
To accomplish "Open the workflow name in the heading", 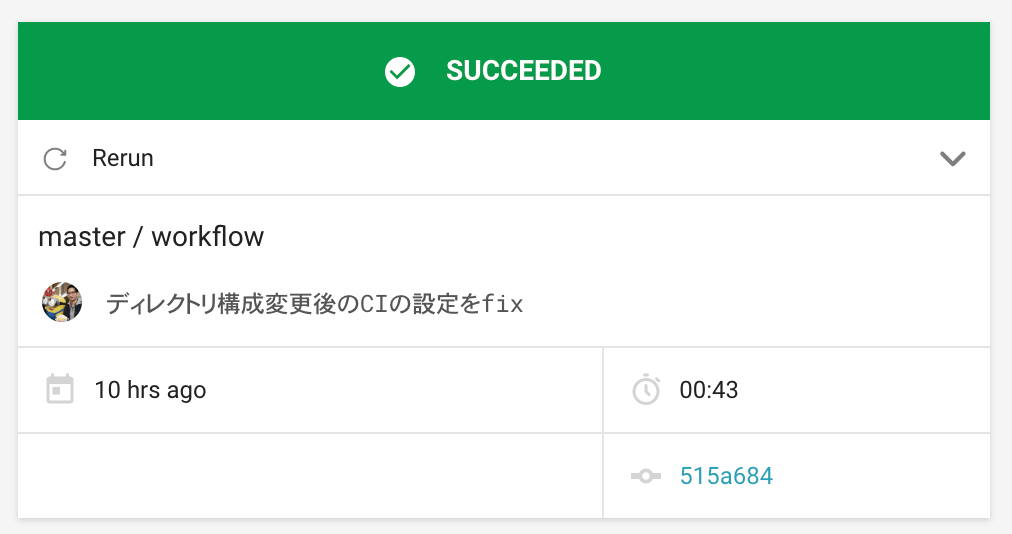I will tap(207, 237).
